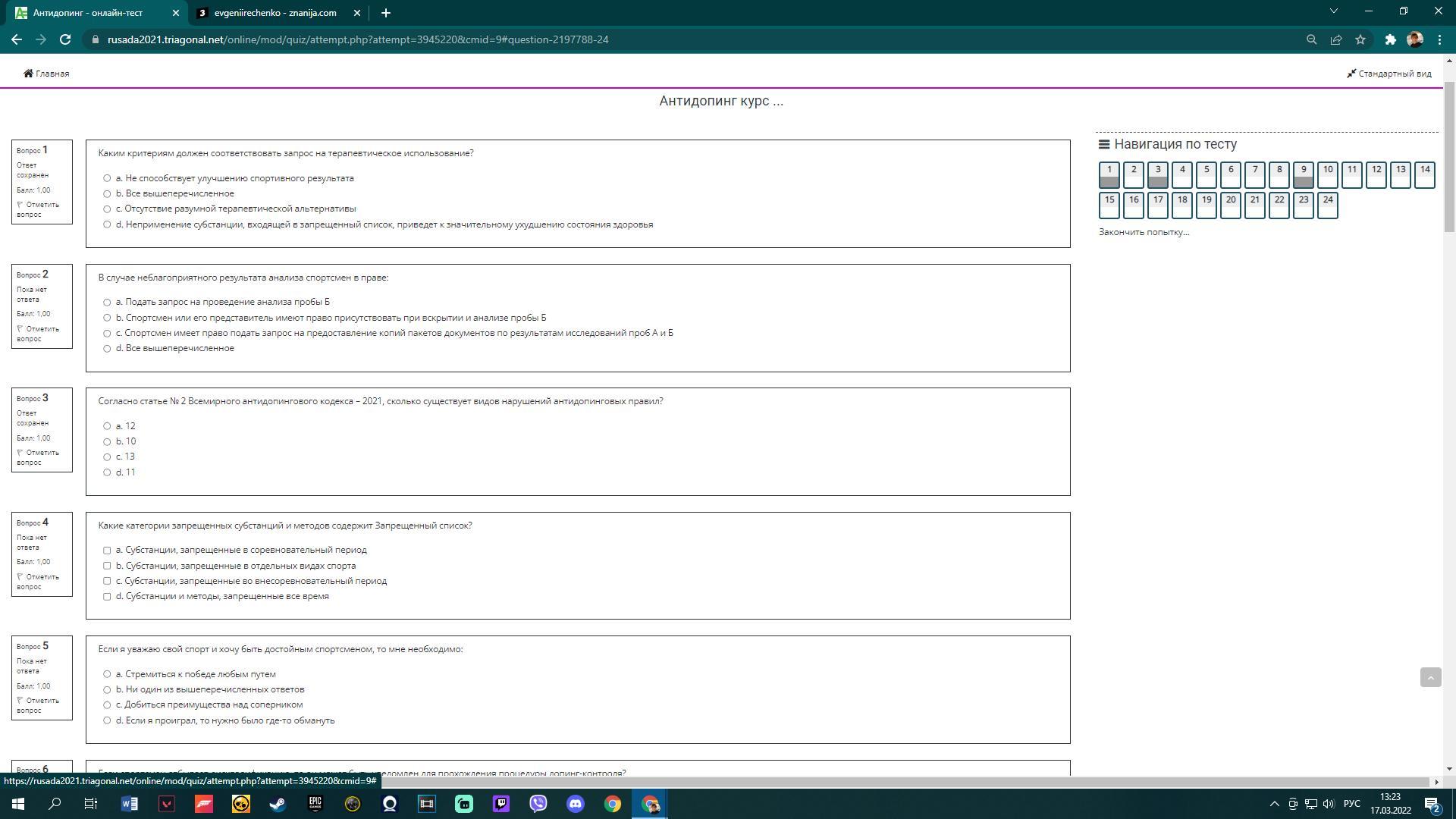
Task: Click the scroll-to-top arrow button
Action: [1430, 677]
